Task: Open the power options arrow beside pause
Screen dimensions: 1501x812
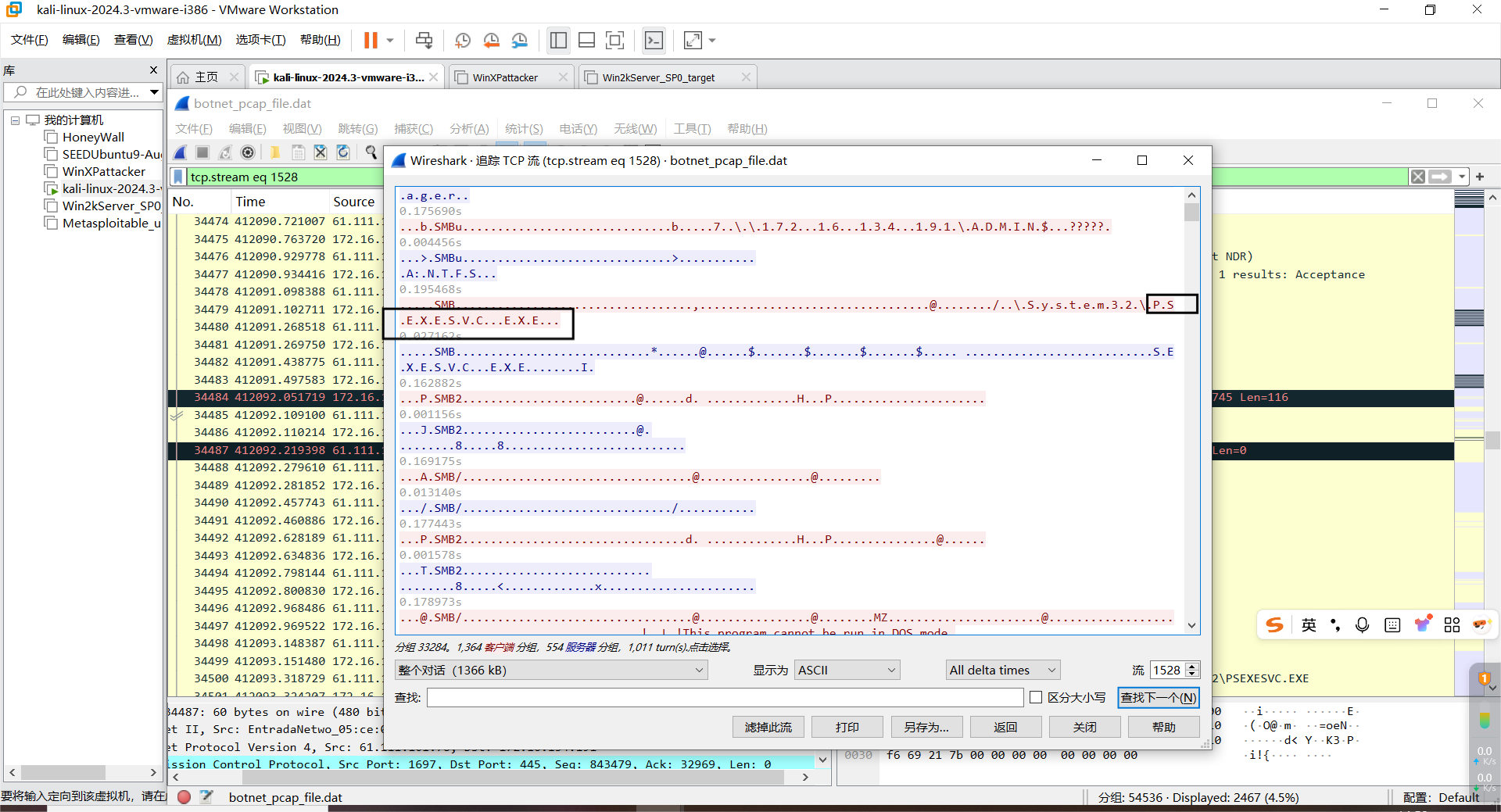Action: tap(390, 40)
